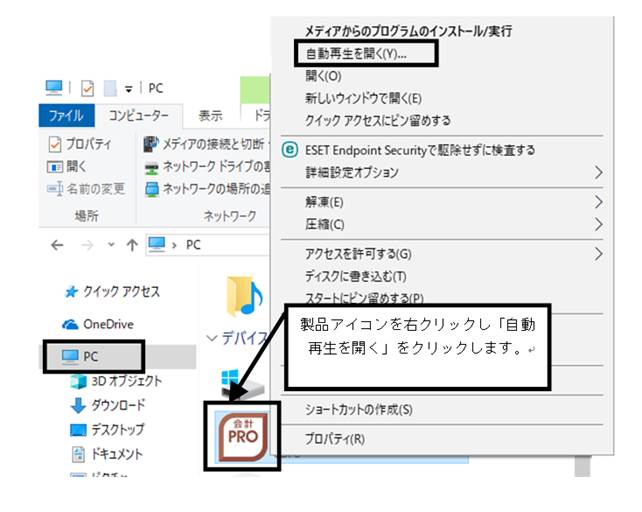Image resolution: width=642 pixels, height=512 pixels.
Task: Click the Windows local disk drive icon
Action: 242,384
